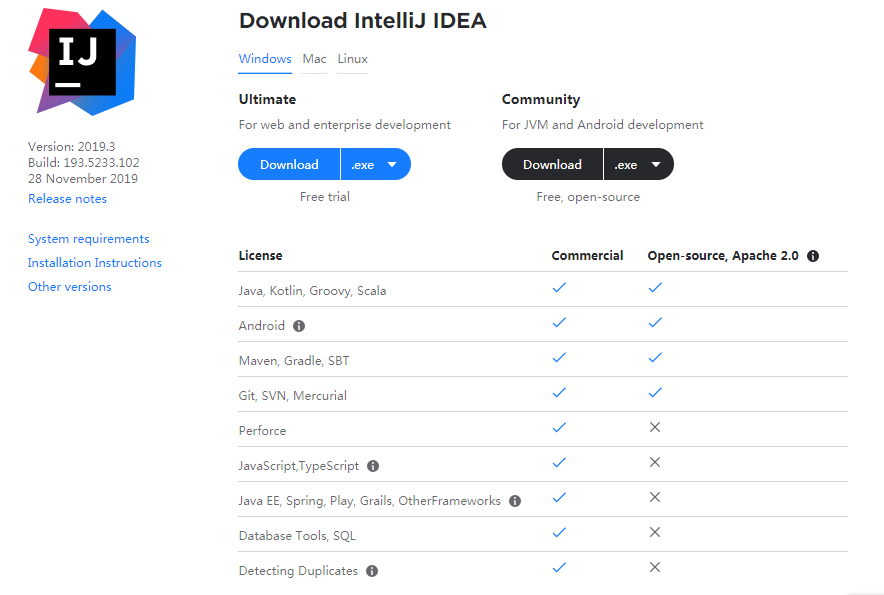Open the Release notes link
The width and height of the screenshot is (884, 595).
coord(67,199)
